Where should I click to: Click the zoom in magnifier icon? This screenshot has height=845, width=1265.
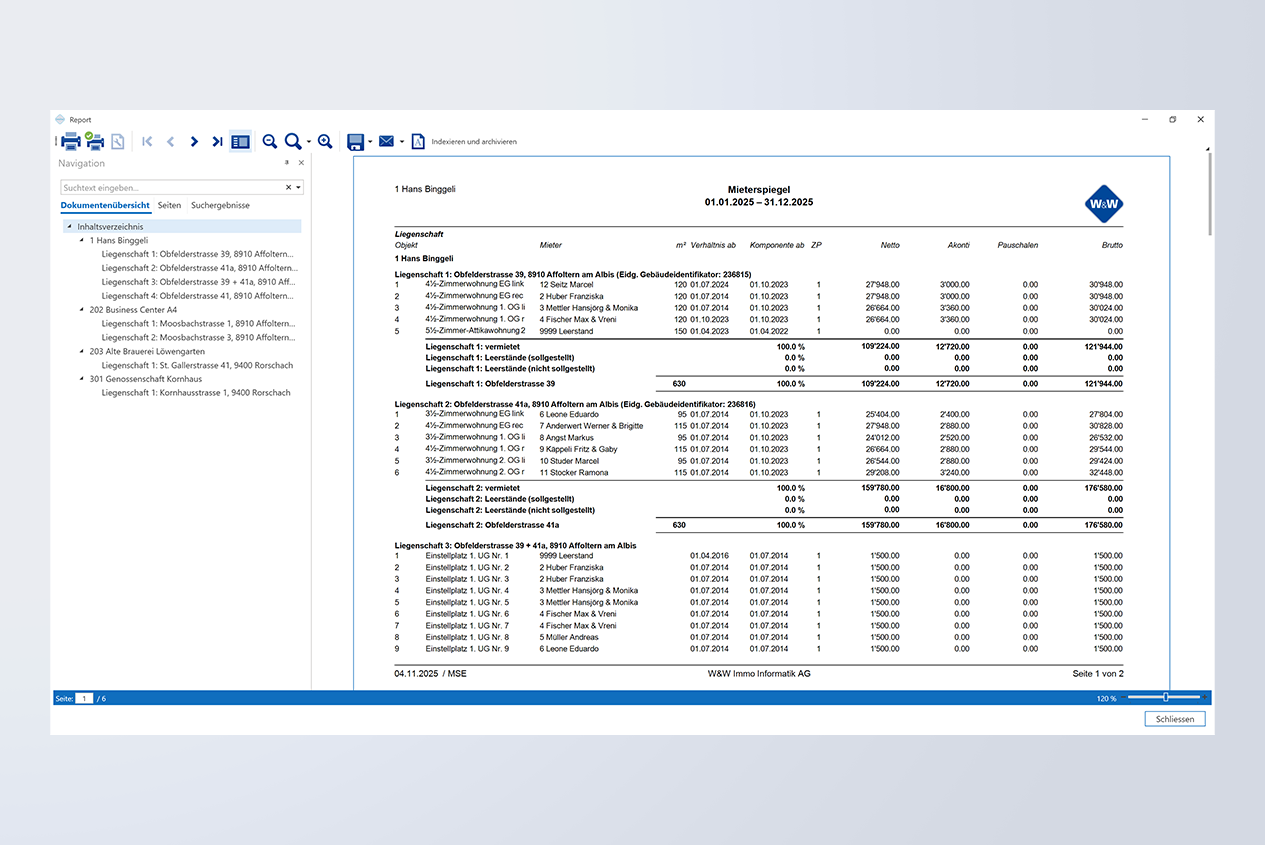click(325, 142)
